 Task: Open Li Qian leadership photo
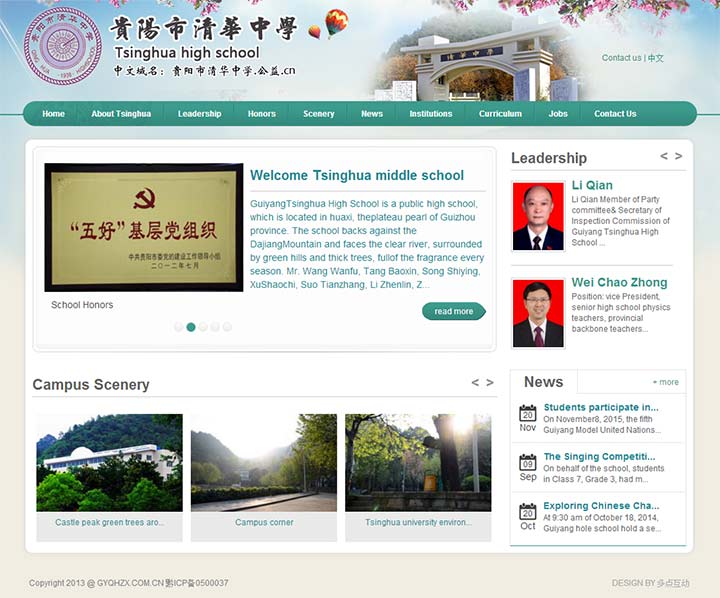[x=538, y=216]
